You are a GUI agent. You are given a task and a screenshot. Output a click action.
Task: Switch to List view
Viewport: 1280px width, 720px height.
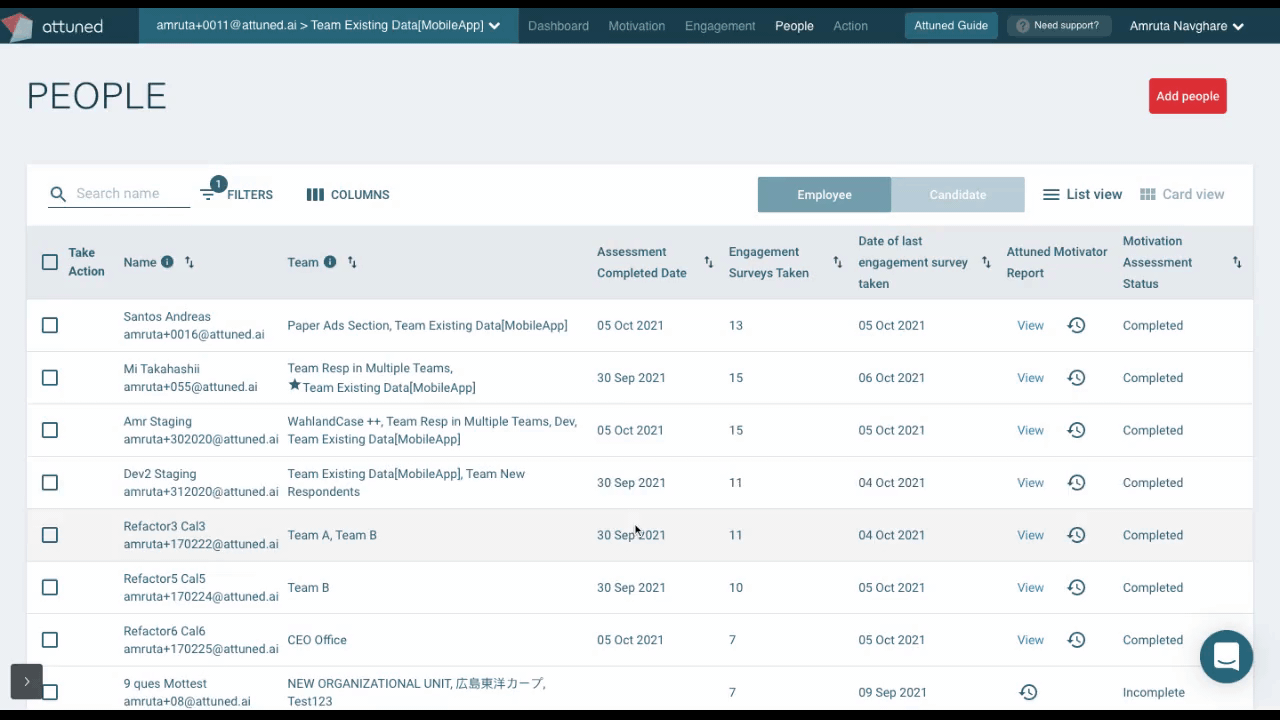click(1082, 195)
